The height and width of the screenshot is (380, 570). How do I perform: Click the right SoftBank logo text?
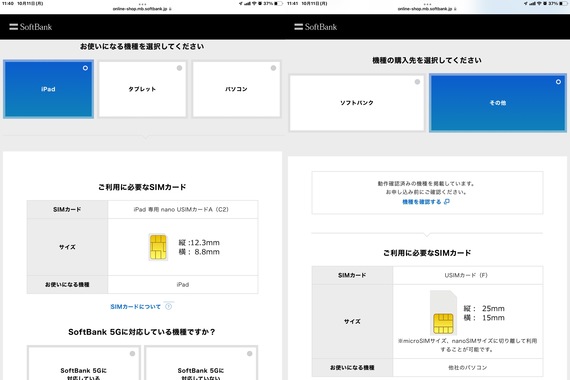pyautogui.click(x=321, y=27)
